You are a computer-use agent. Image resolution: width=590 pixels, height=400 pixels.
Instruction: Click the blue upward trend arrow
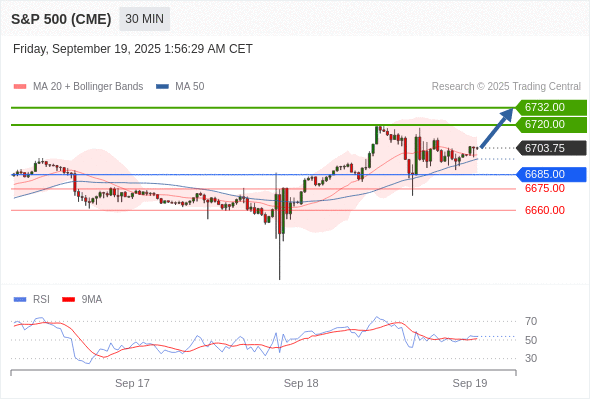pyautogui.click(x=497, y=128)
